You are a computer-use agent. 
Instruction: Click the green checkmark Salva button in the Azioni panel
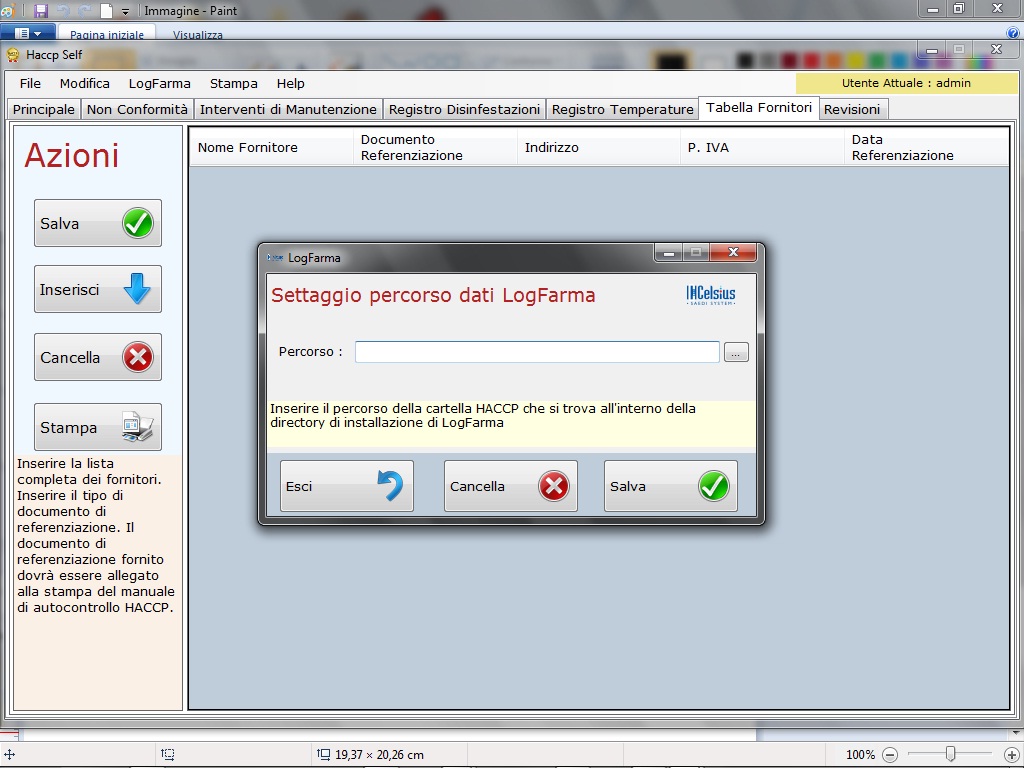click(x=98, y=224)
